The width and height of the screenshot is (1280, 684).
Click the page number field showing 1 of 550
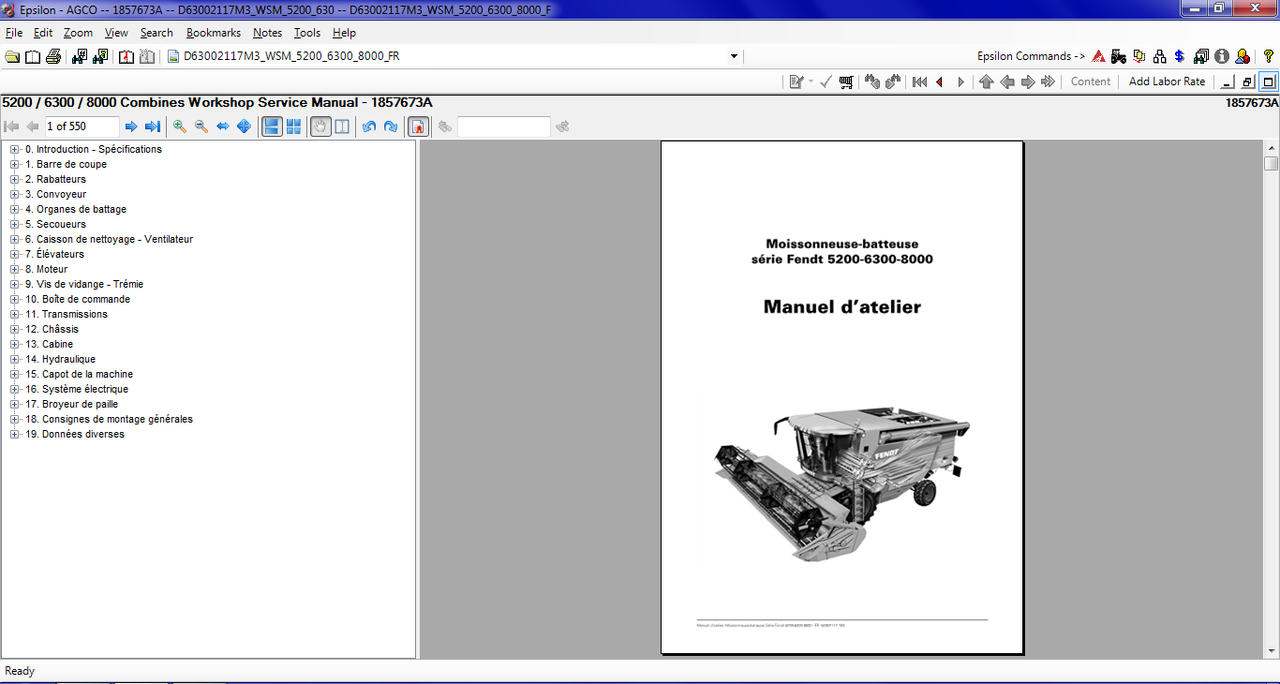point(82,126)
